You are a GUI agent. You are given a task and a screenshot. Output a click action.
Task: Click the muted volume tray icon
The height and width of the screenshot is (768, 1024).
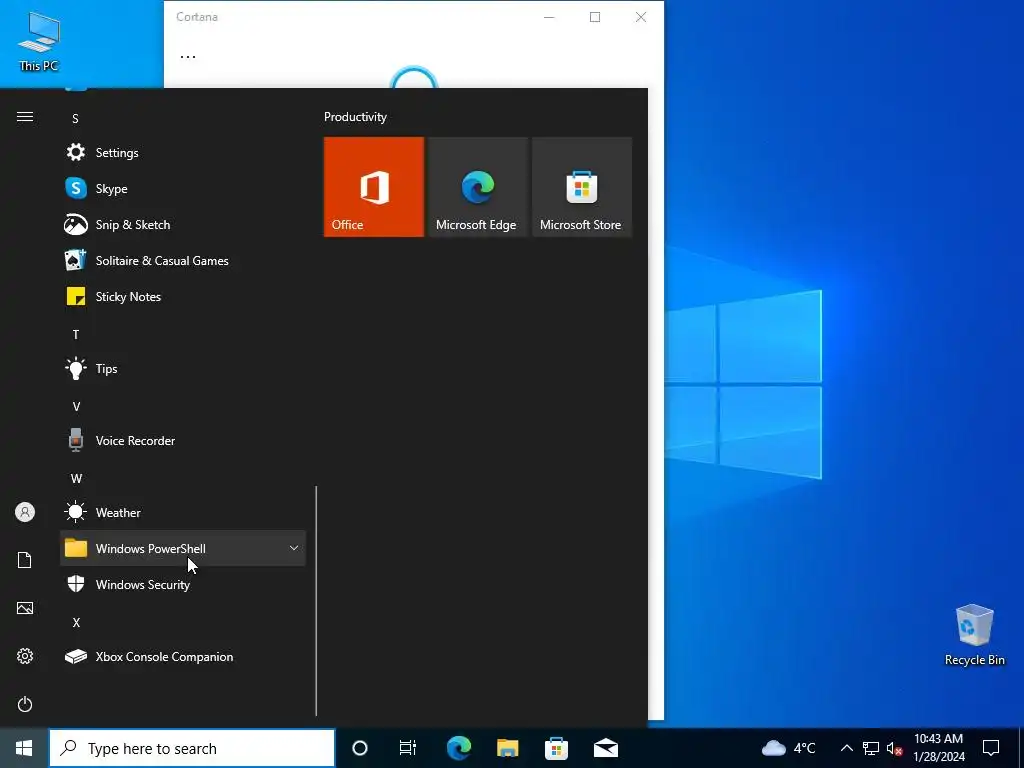(x=895, y=748)
